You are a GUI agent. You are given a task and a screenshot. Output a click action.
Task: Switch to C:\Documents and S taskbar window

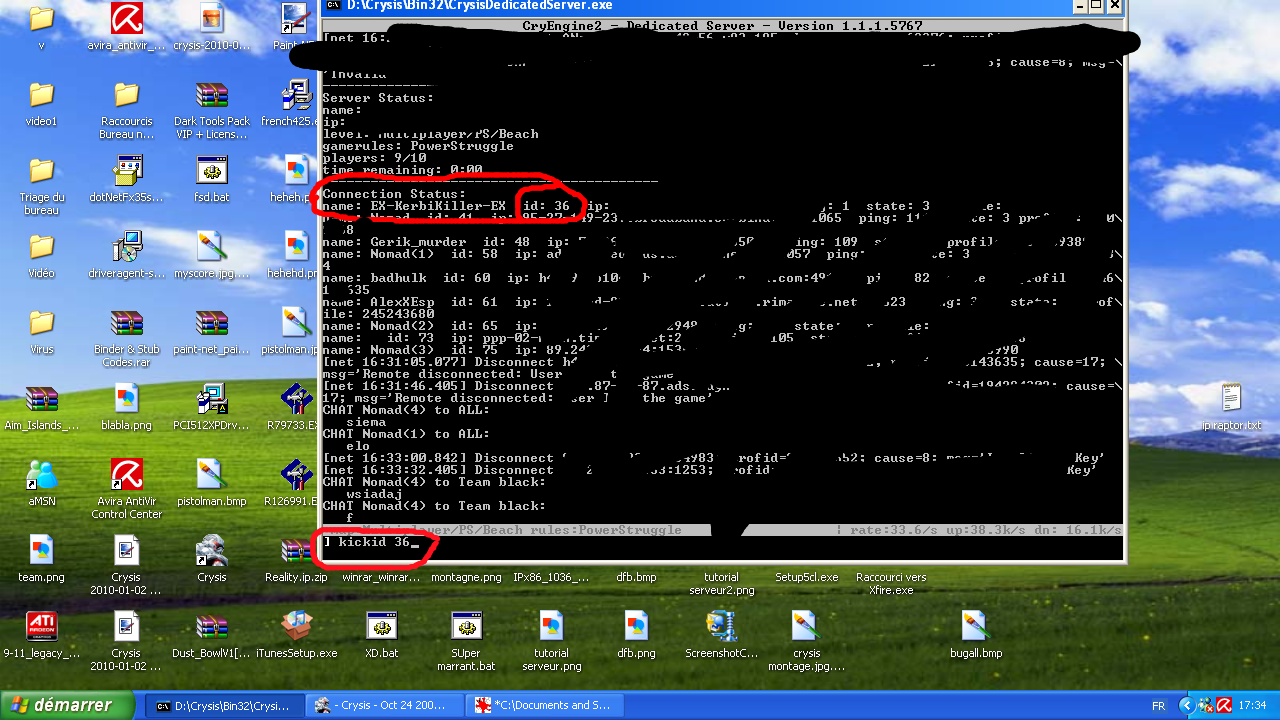point(547,705)
